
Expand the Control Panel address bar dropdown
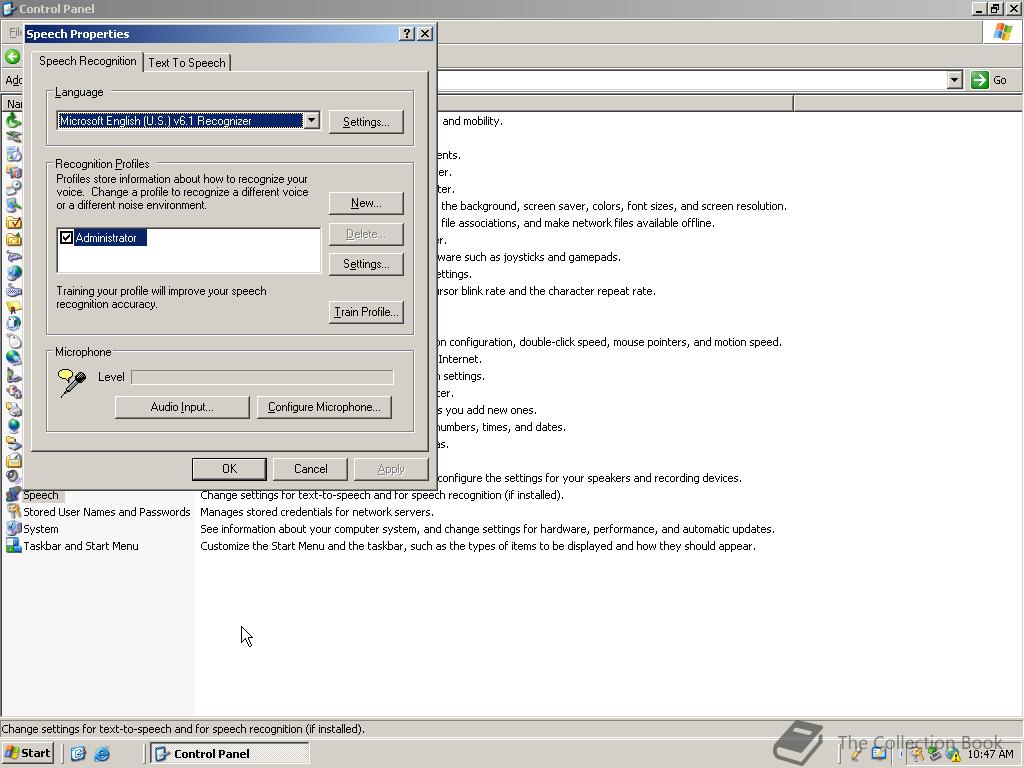(955, 80)
